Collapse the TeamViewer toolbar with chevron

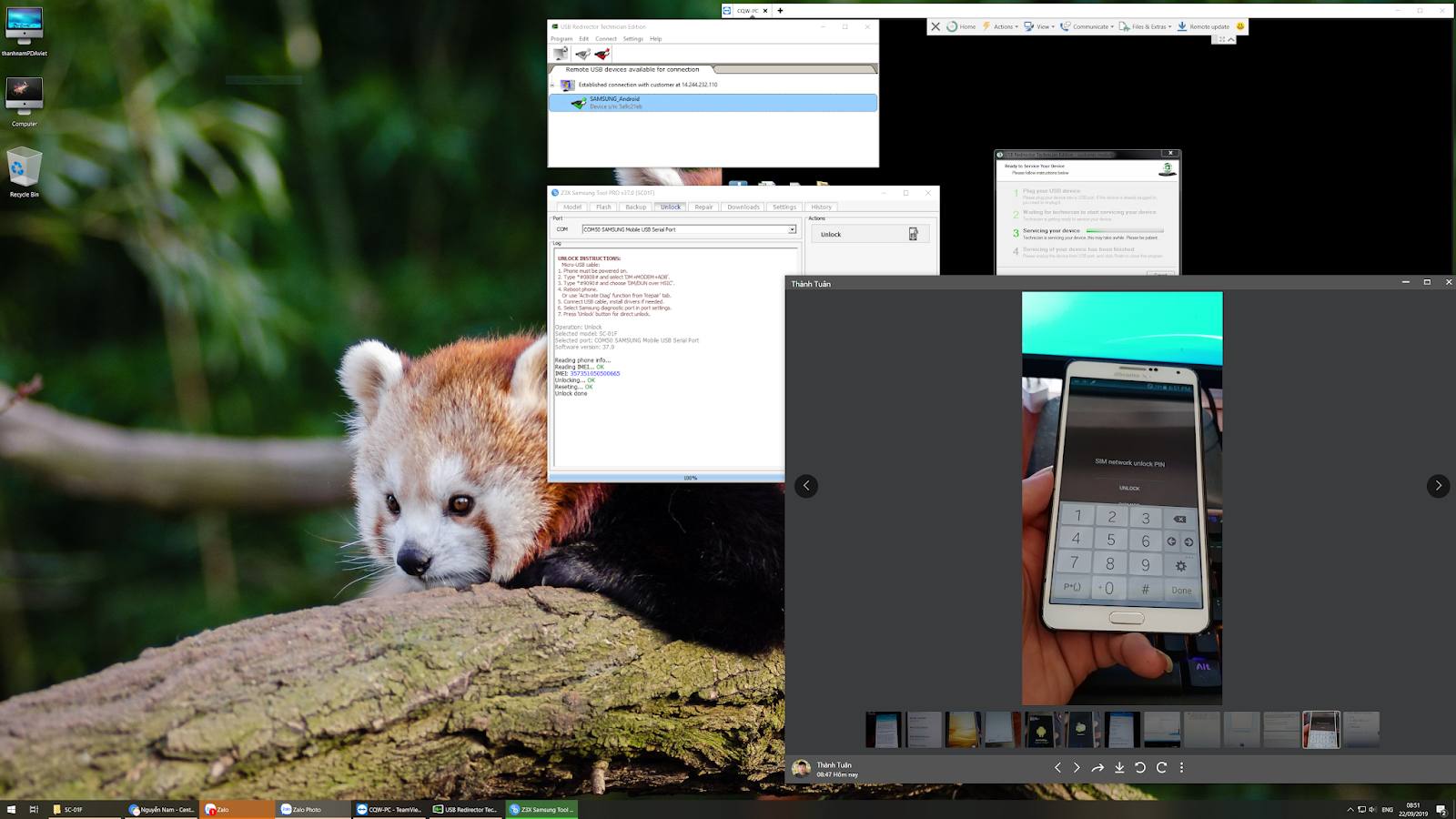coord(1231,39)
